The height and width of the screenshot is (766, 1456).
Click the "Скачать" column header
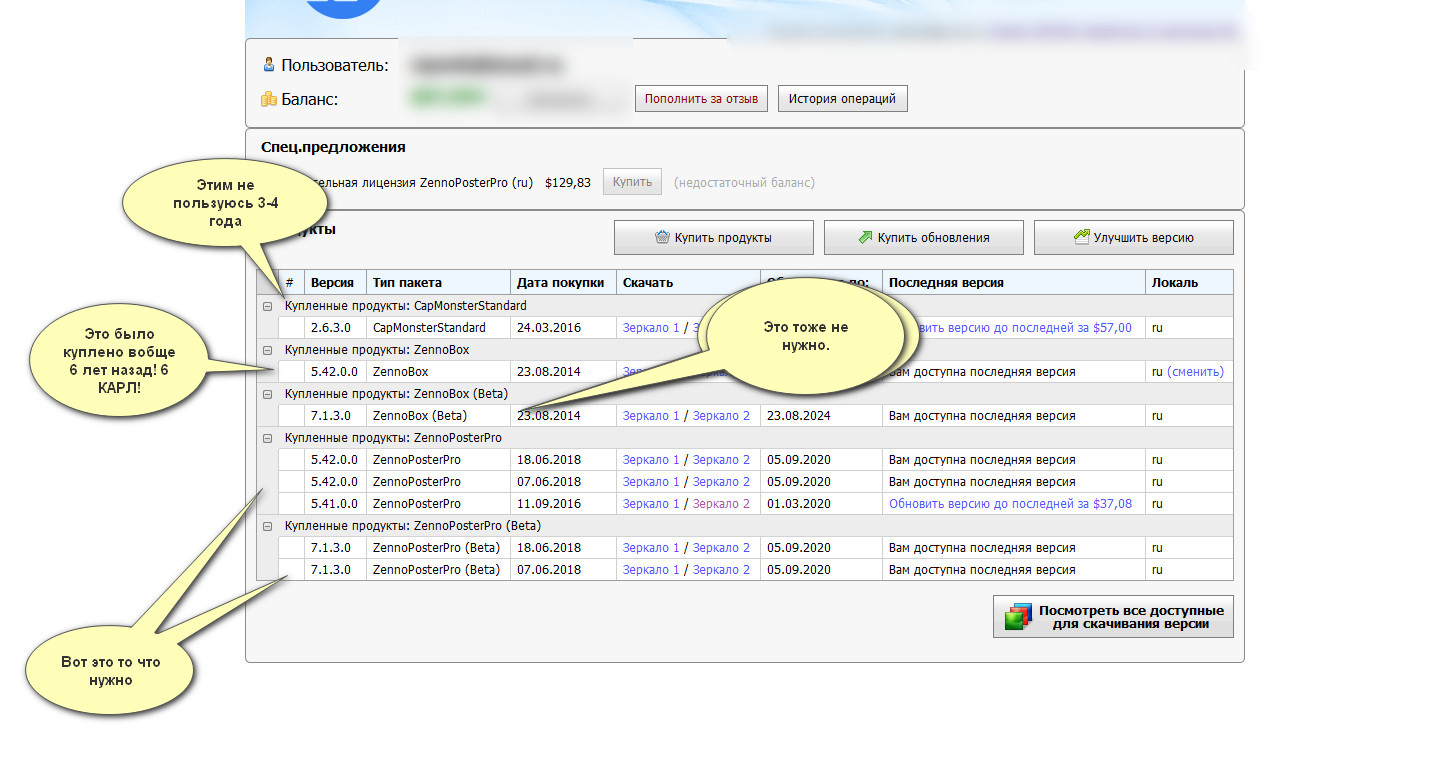click(648, 283)
